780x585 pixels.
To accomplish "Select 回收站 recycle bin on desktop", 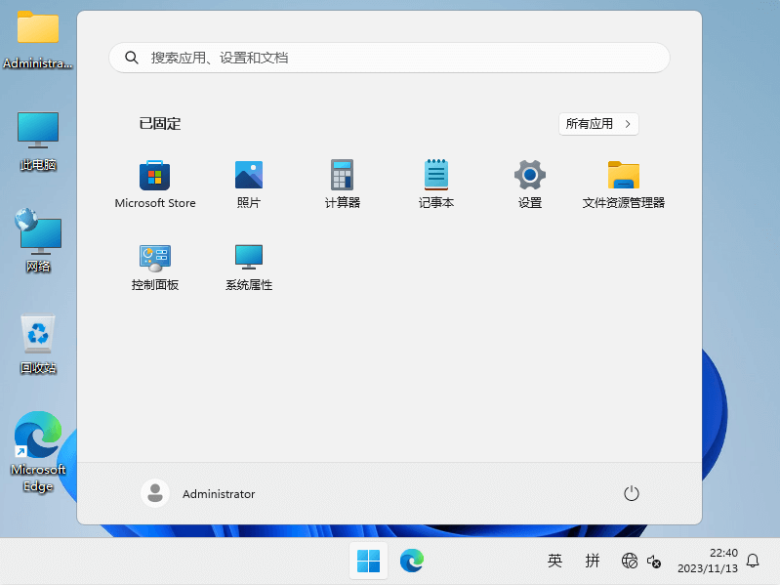I will (x=38, y=344).
